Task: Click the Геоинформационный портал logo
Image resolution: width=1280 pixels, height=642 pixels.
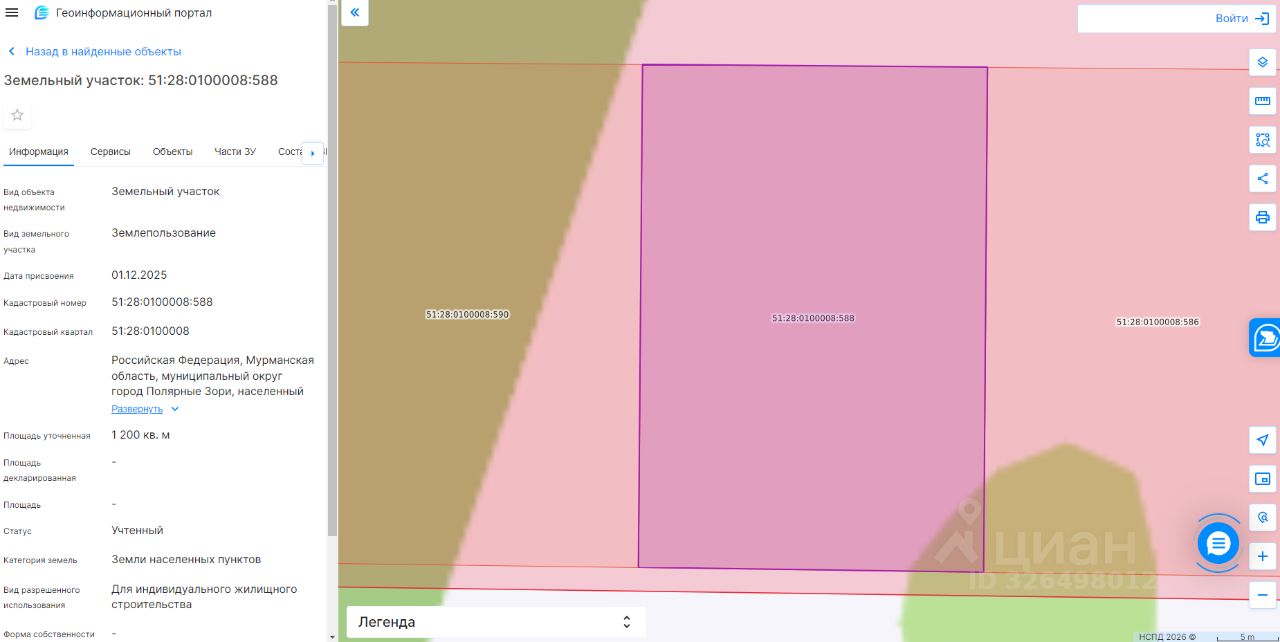Action: [x=122, y=13]
